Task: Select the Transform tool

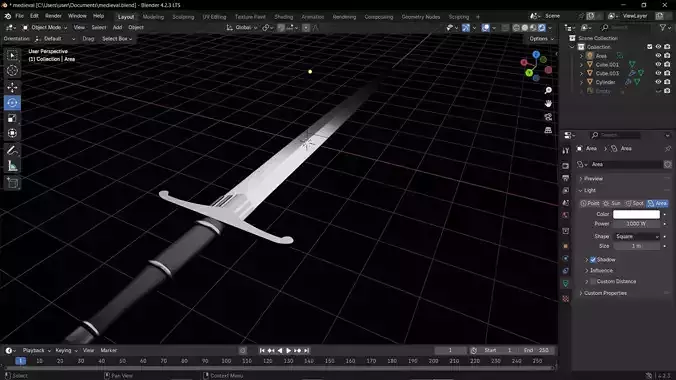Action: pyautogui.click(x=12, y=133)
